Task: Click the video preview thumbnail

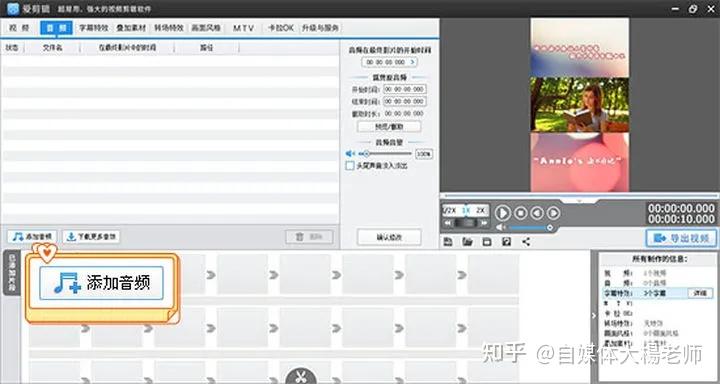Action: click(579, 105)
